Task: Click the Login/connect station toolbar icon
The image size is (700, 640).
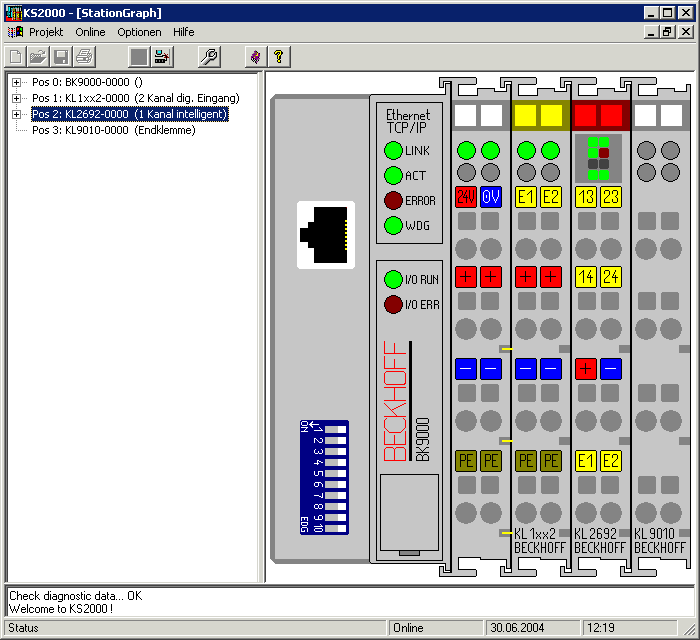Action: point(162,57)
